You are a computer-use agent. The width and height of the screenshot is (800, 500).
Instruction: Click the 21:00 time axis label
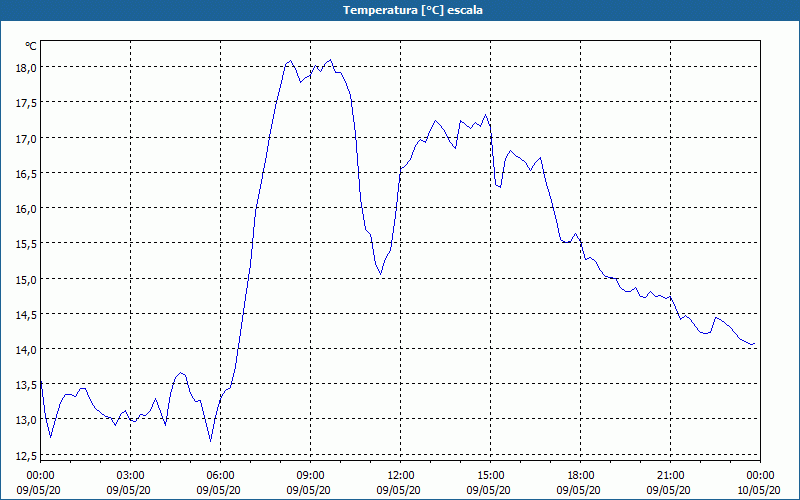(x=670, y=476)
